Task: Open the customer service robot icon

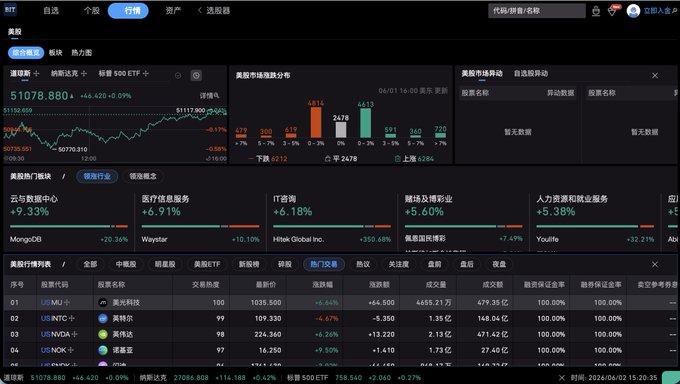Action: 596,11
